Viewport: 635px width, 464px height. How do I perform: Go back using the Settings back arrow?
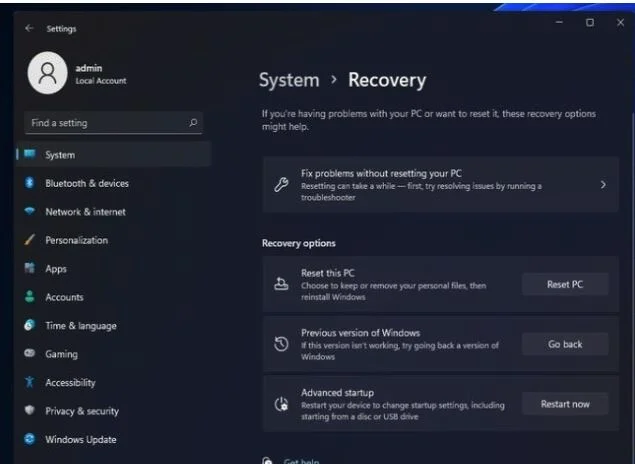[29, 28]
